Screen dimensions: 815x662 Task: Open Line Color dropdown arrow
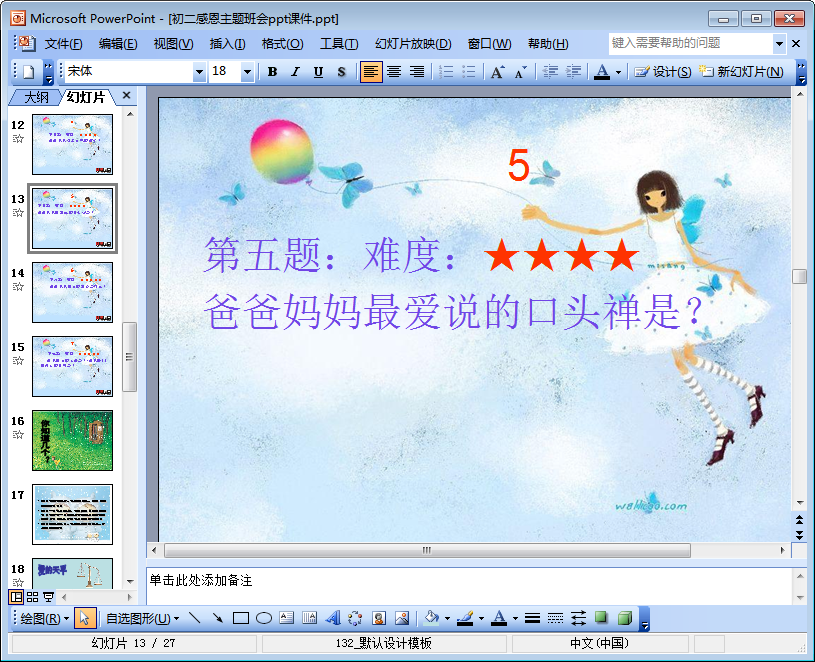[x=481, y=618]
